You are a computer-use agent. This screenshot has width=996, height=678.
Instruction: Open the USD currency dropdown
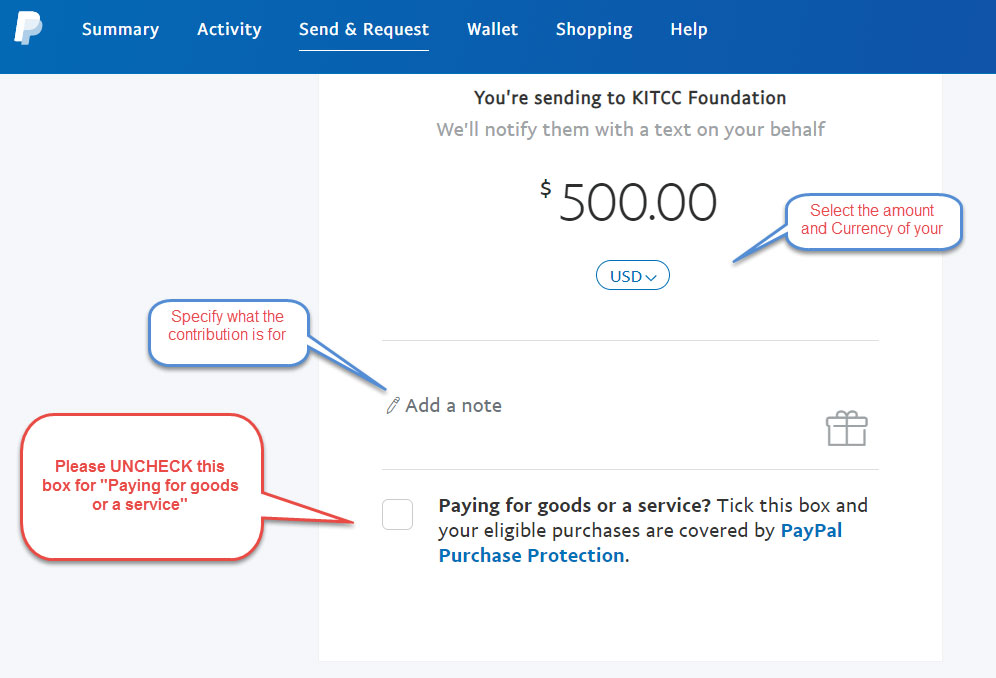(x=632, y=276)
